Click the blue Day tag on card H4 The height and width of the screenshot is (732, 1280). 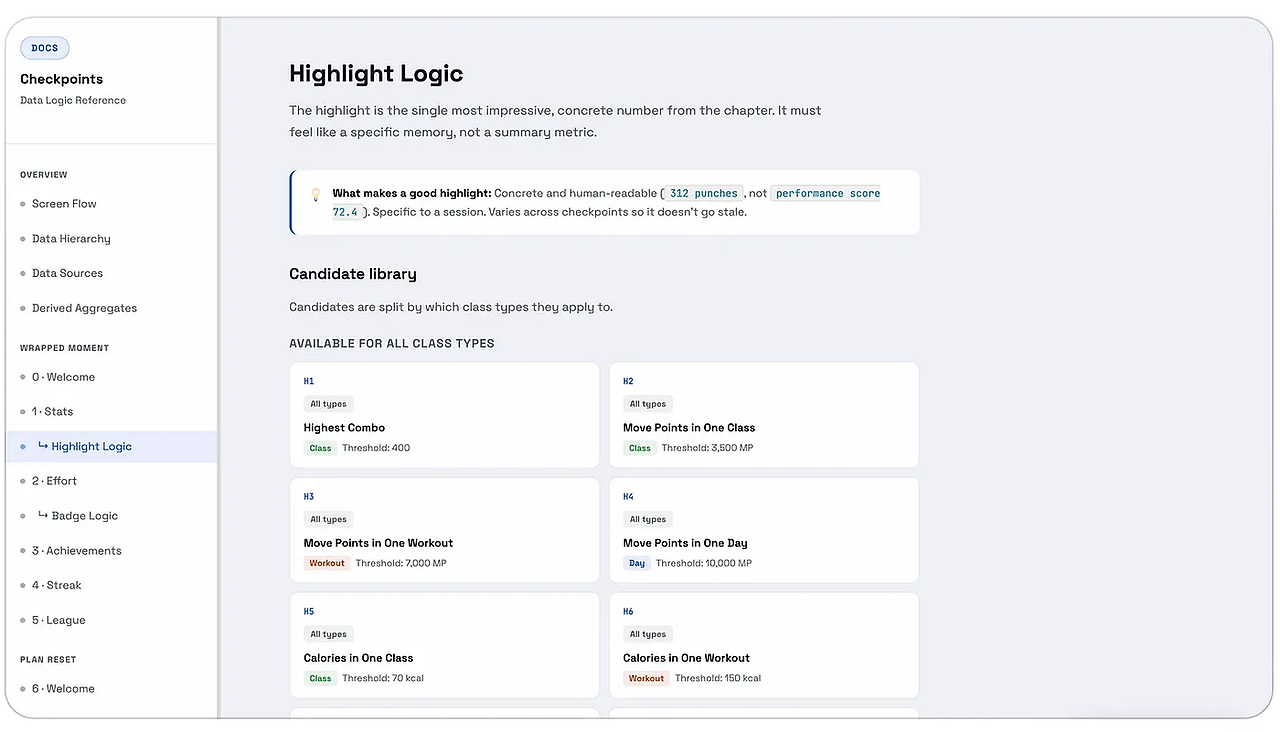tap(637, 563)
